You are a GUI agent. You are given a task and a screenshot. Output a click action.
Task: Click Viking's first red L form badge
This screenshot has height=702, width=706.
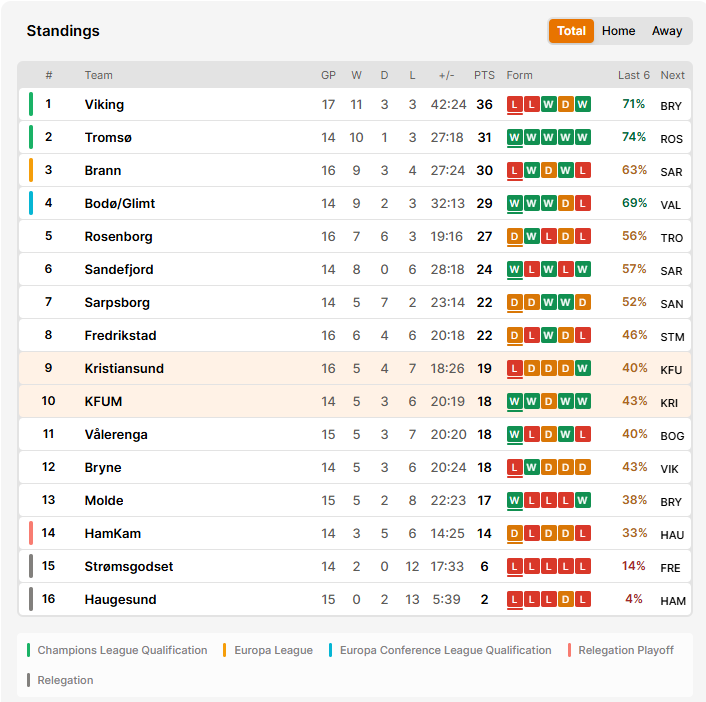[515, 104]
